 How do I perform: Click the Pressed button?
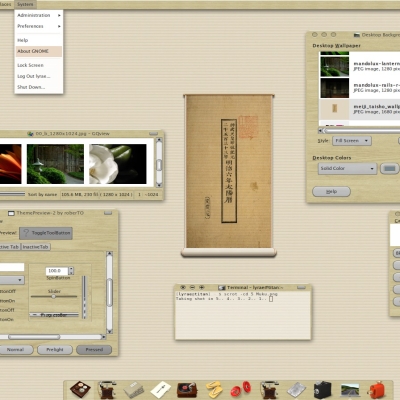(94, 350)
